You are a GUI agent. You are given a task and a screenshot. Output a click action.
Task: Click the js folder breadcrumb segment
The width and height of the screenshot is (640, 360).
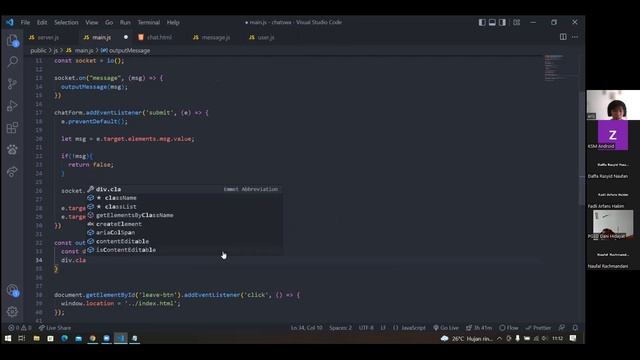(x=56, y=51)
